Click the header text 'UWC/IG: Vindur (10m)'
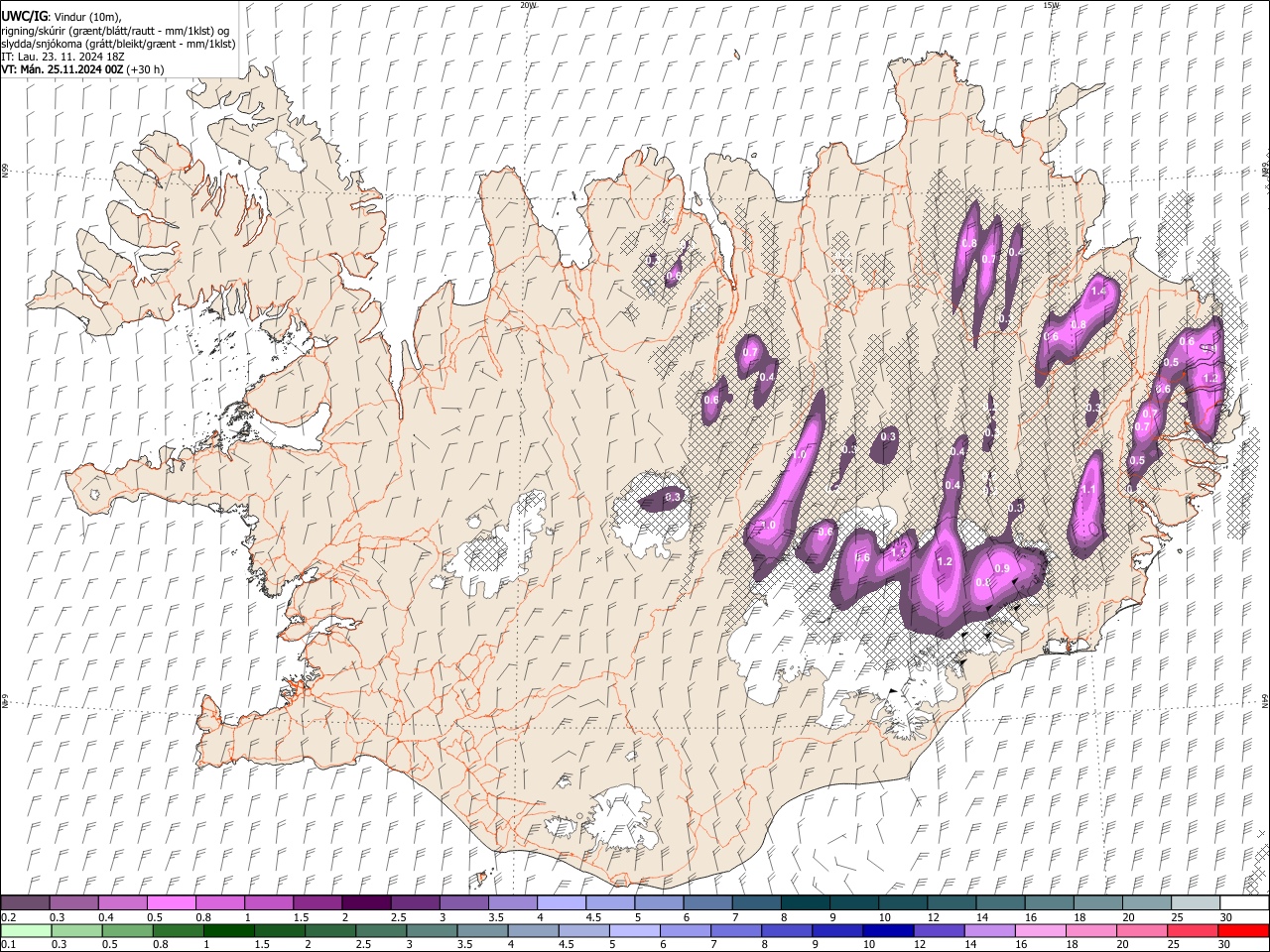1270x952 pixels. click(62, 17)
